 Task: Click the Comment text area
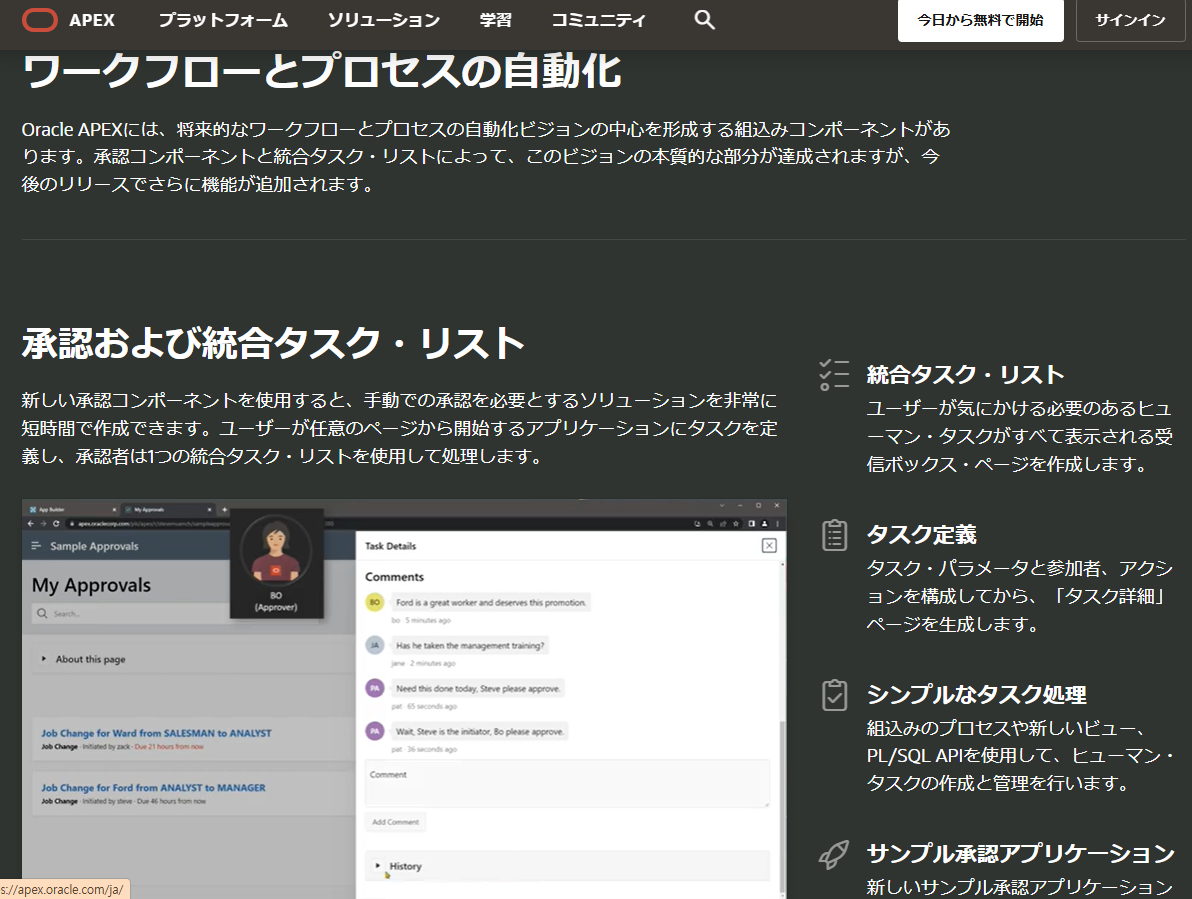point(567,783)
